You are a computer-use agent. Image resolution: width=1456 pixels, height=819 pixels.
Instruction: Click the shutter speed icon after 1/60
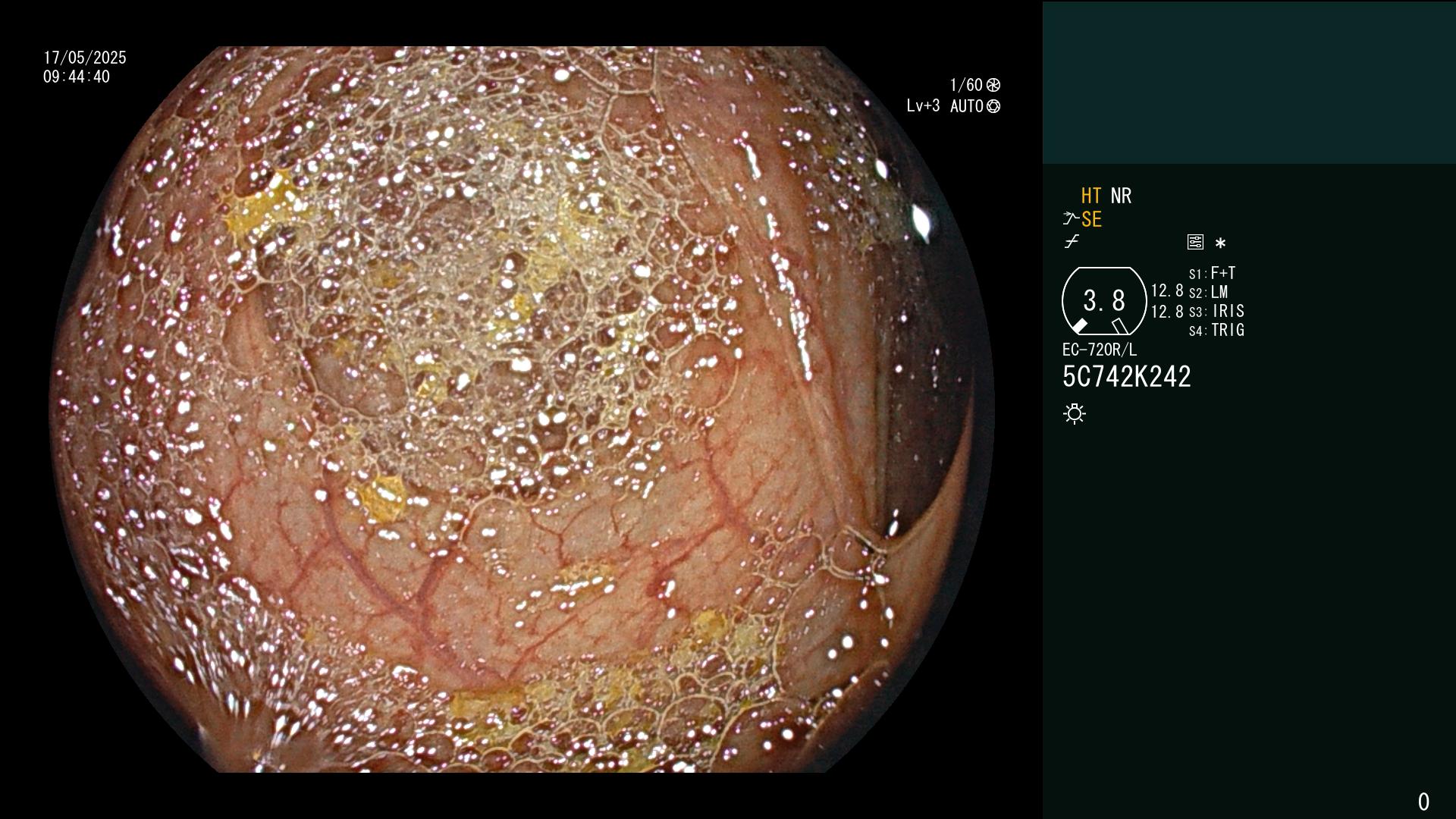tap(993, 85)
